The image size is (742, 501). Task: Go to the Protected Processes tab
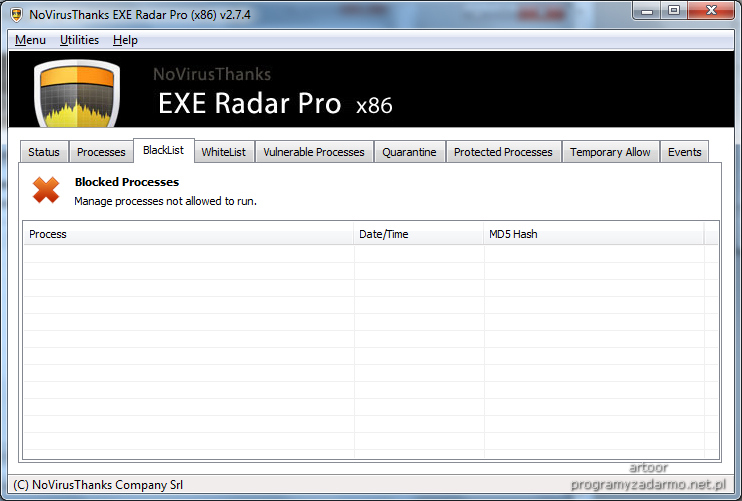click(x=503, y=152)
